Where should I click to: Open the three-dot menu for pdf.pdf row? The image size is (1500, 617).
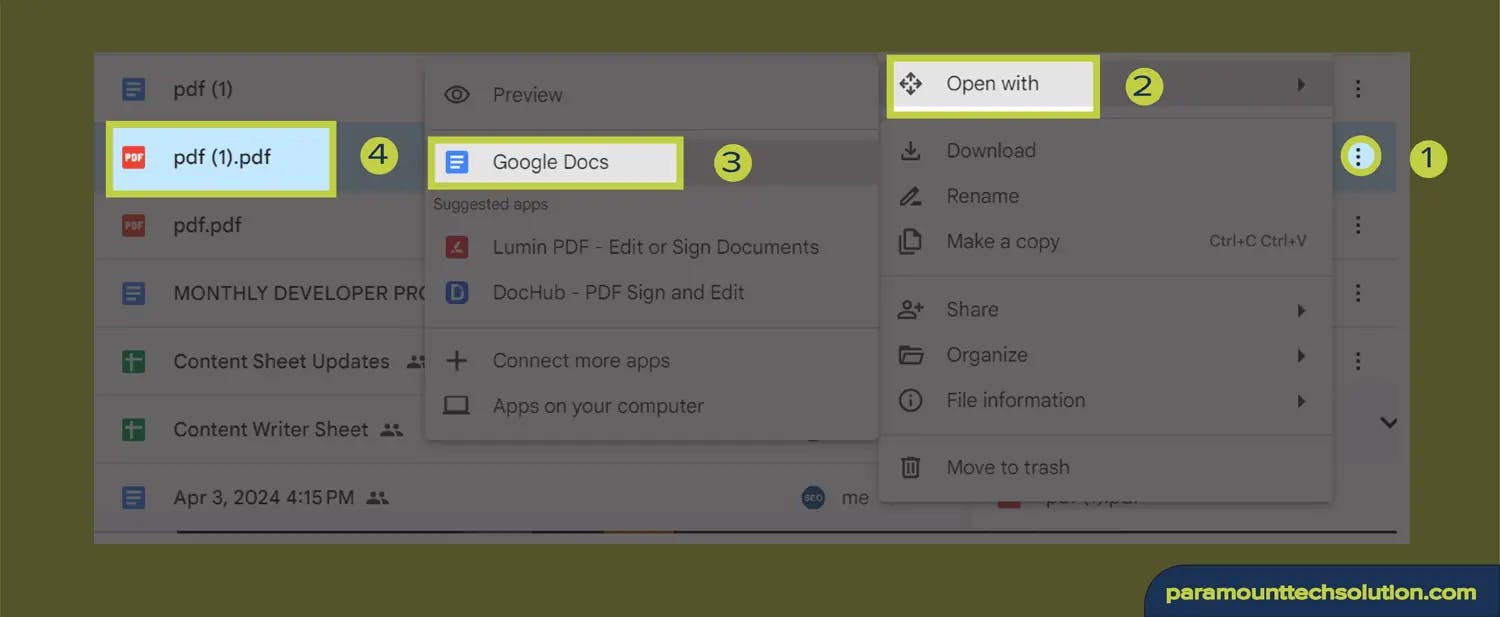pos(1358,225)
